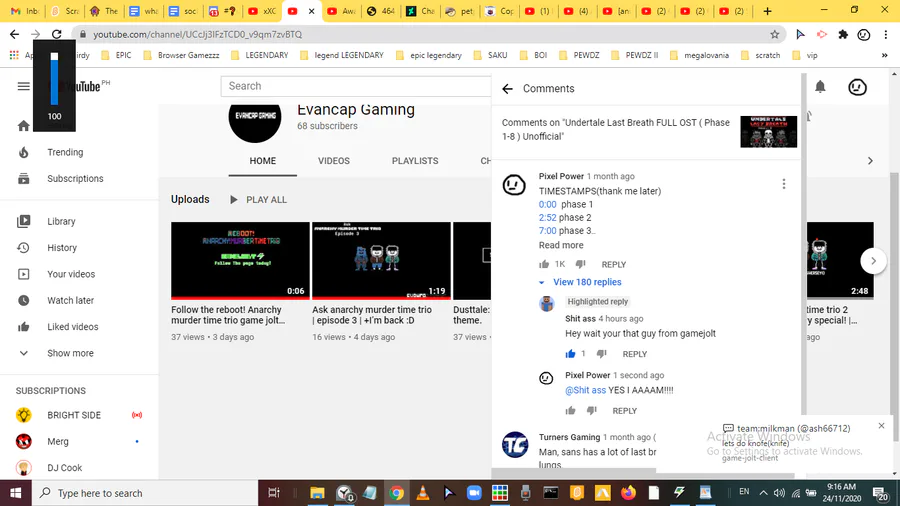Image resolution: width=900 pixels, height=506 pixels.
Task: Show hidden system tray icons
Action: [x=763, y=493]
